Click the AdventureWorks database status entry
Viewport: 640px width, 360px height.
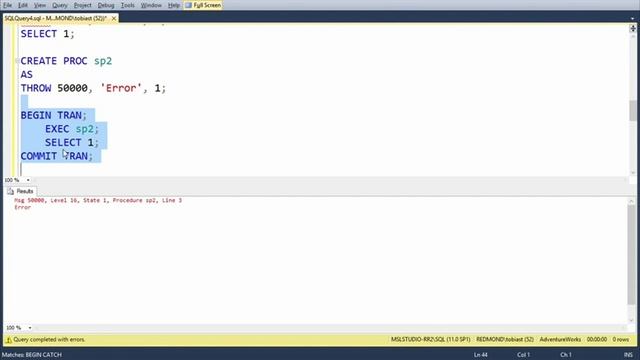tap(560, 340)
